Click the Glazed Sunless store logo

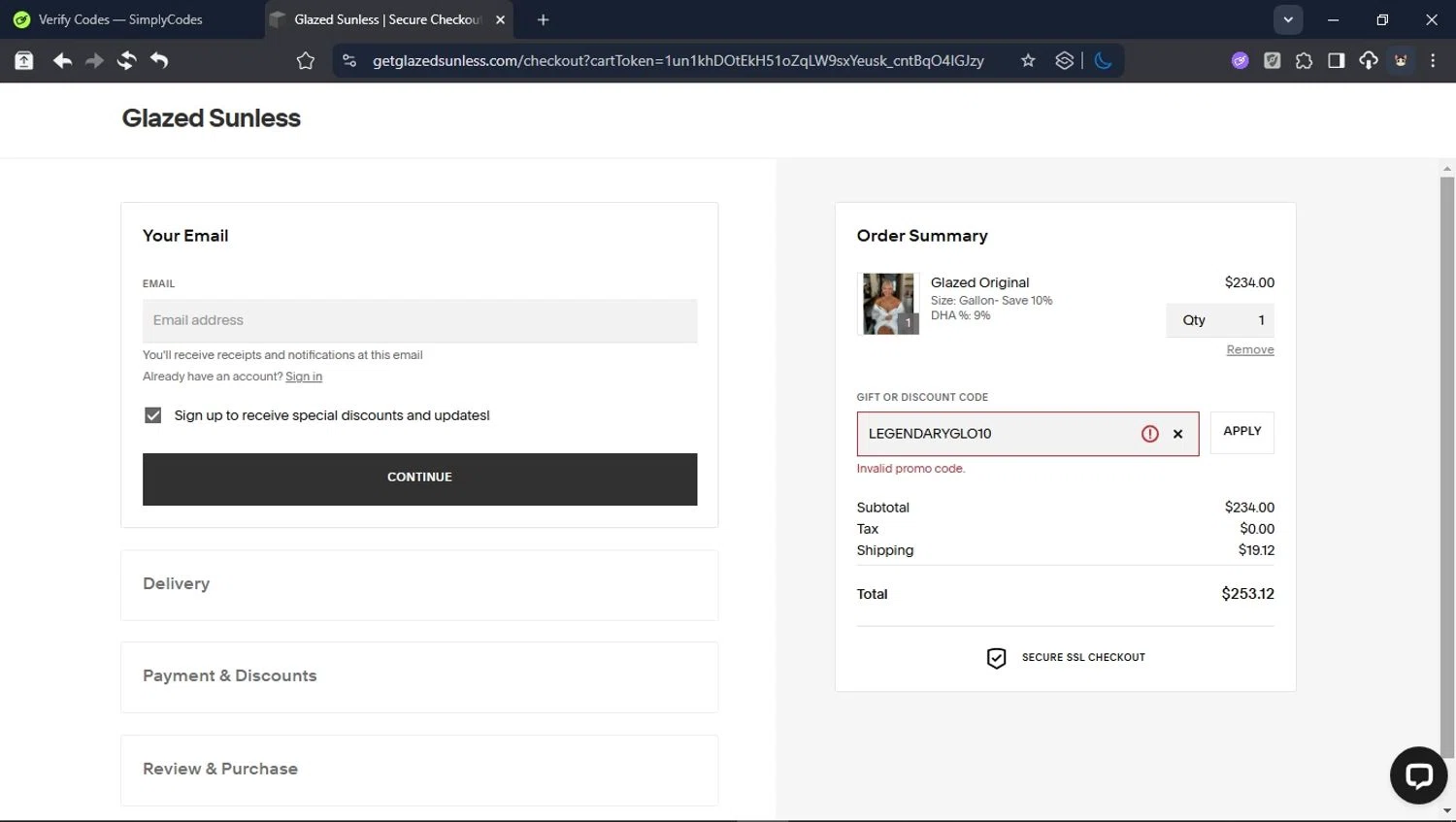pyautogui.click(x=211, y=118)
